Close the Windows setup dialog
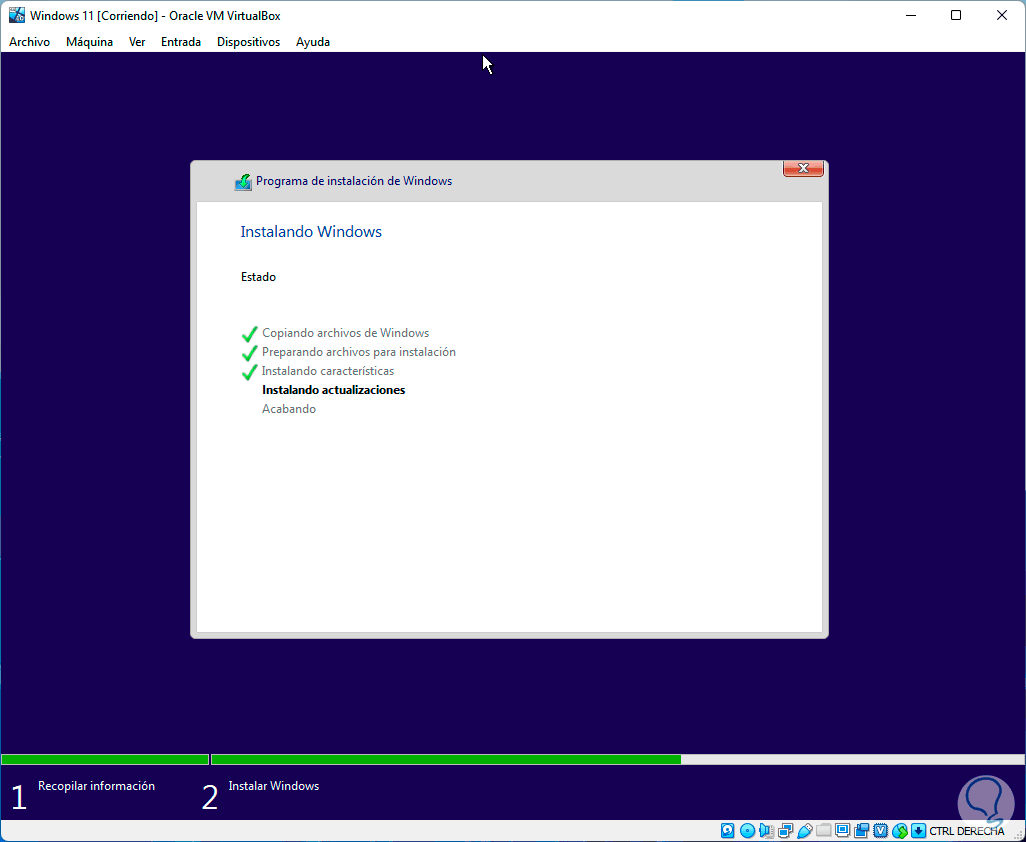The image size is (1026, 842). pyautogui.click(x=803, y=168)
